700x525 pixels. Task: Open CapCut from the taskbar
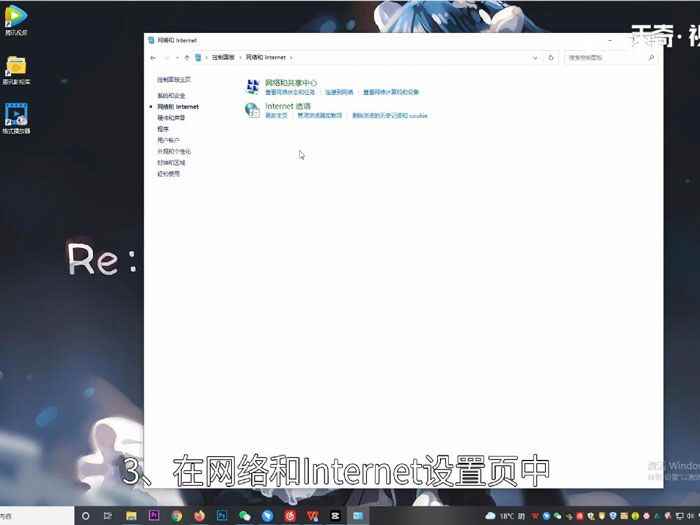pyautogui.click(x=335, y=516)
